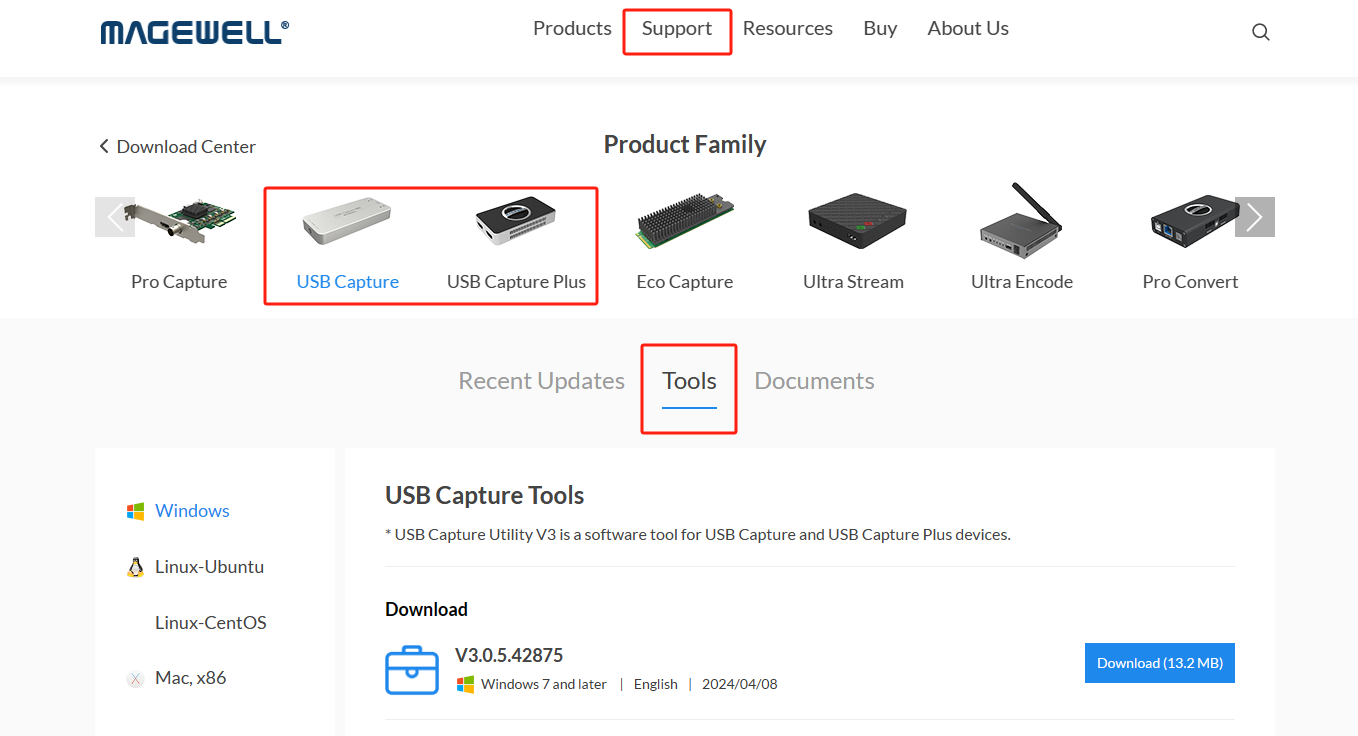Switch to the Tools tab
The height and width of the screenshot is (736, 1358).
pyautogui.click(x=690, y=381)
